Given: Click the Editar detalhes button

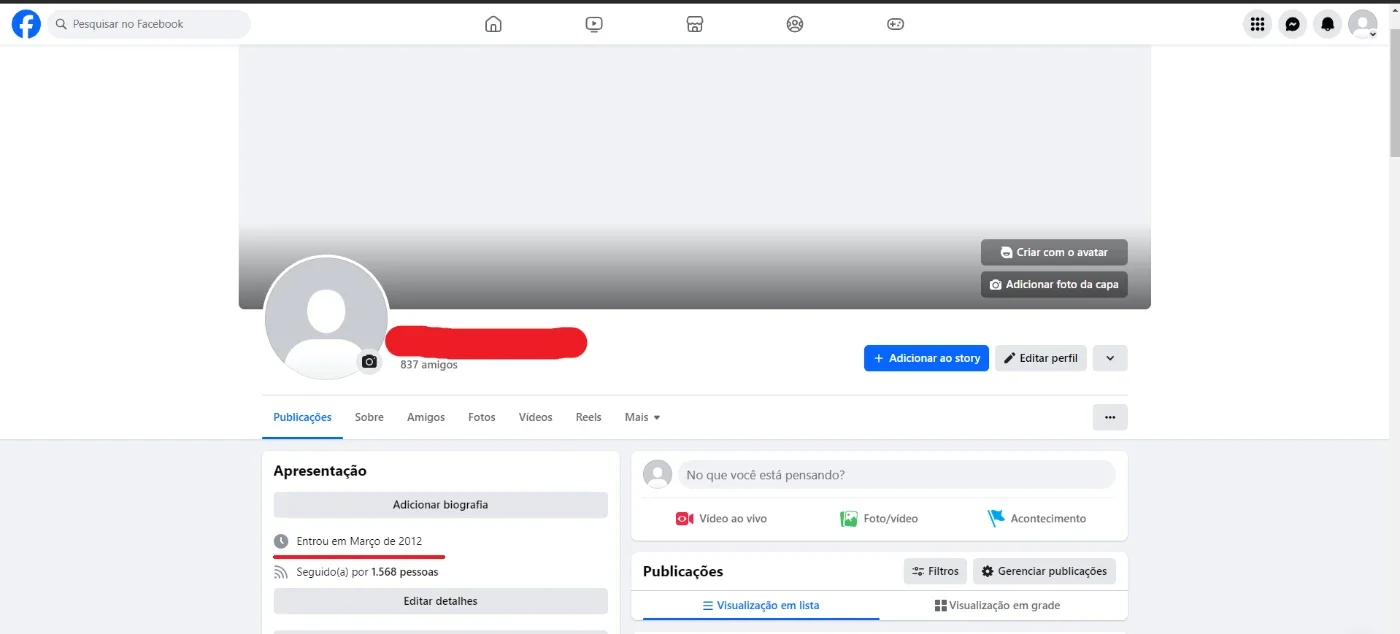Looking at the screenshot, I should [x=440, y=601].
